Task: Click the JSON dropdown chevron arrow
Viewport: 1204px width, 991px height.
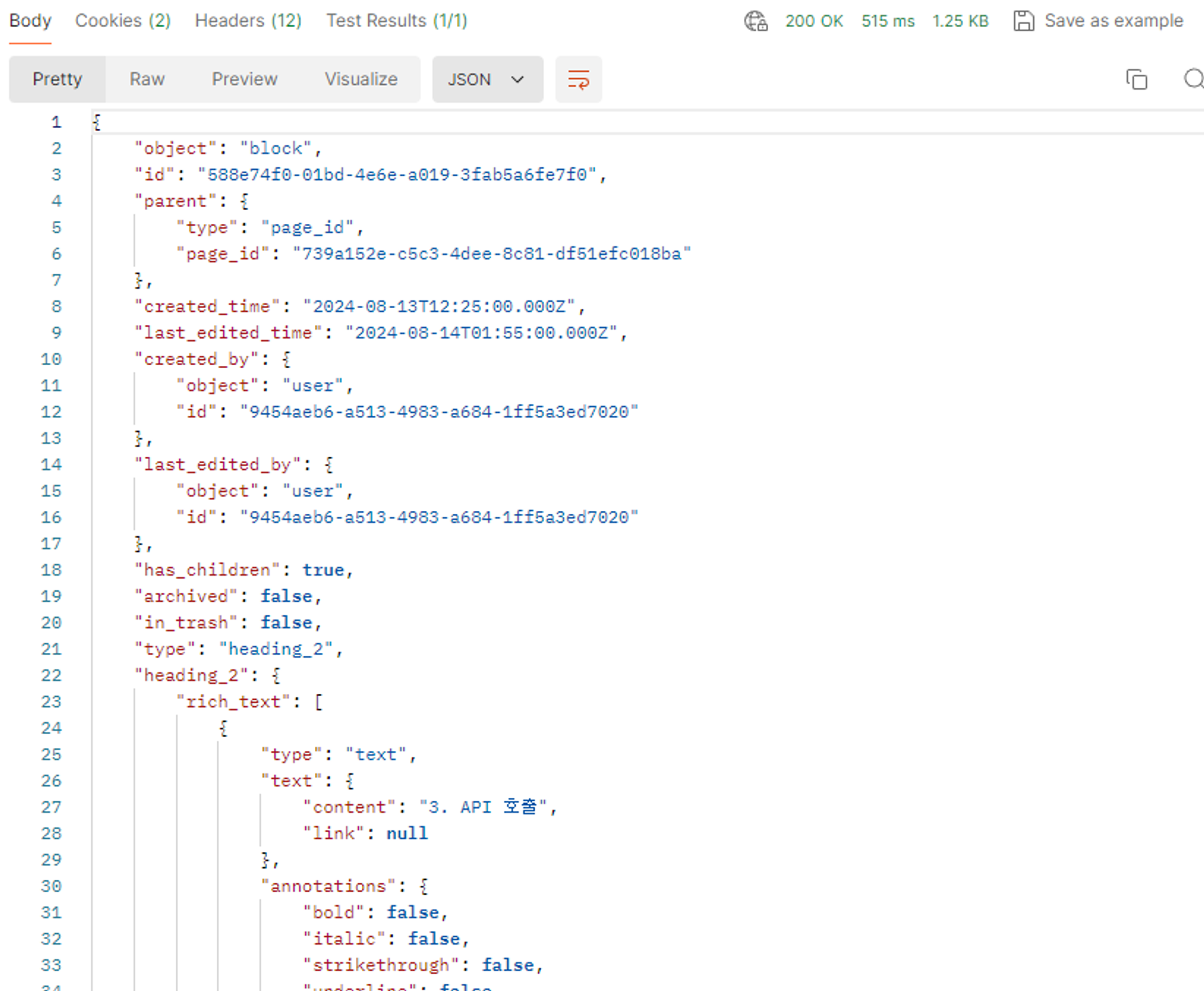Action: pos(518,79)
